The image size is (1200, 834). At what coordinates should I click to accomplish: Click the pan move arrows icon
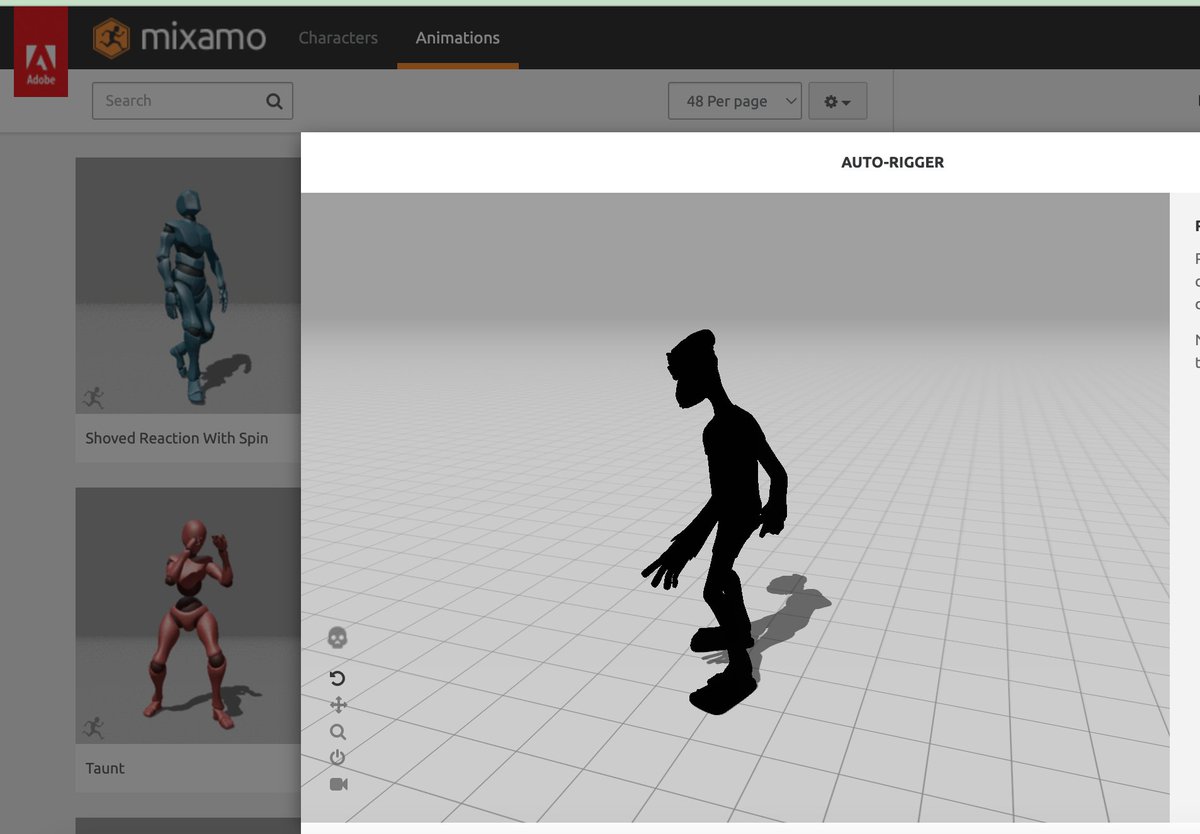pos(338,705)
